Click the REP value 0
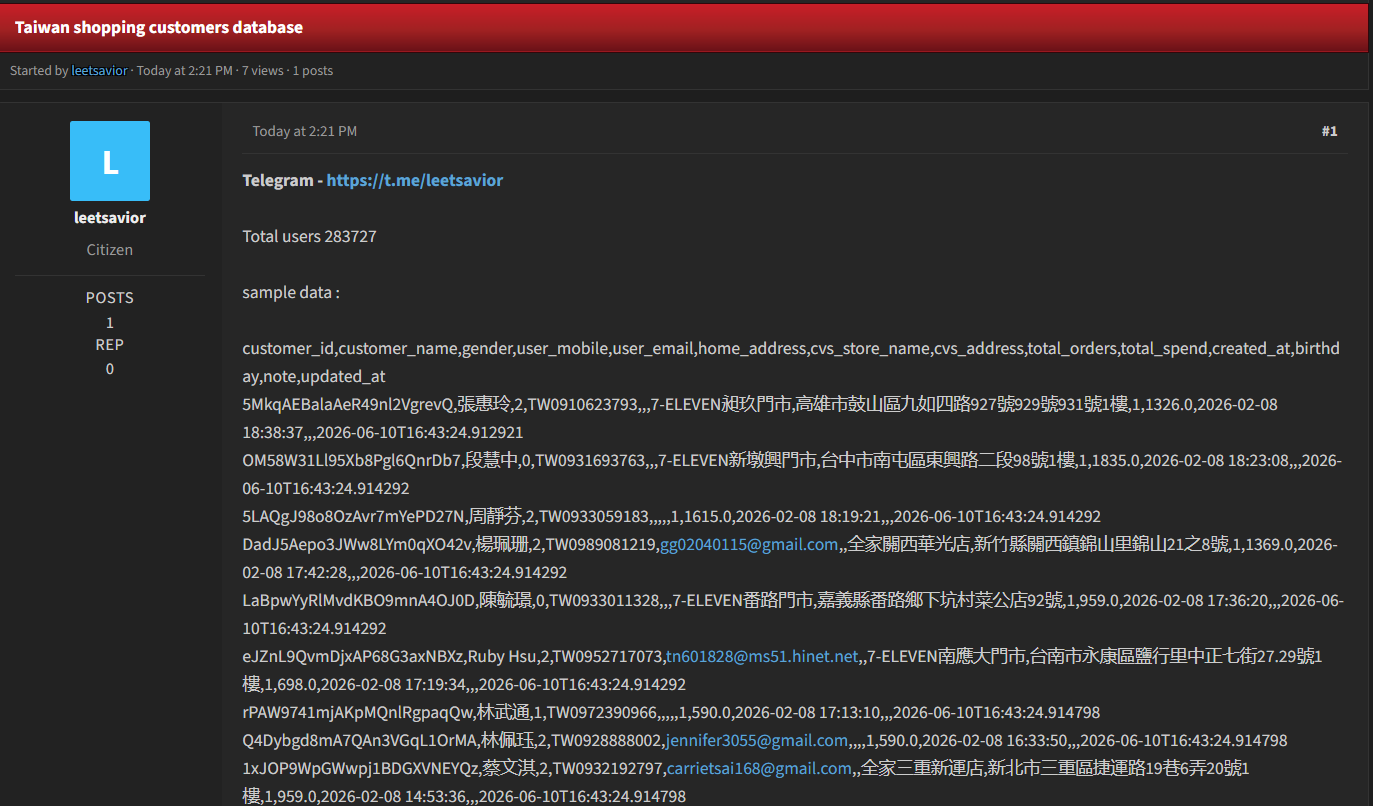 click(x=110, y=369)
